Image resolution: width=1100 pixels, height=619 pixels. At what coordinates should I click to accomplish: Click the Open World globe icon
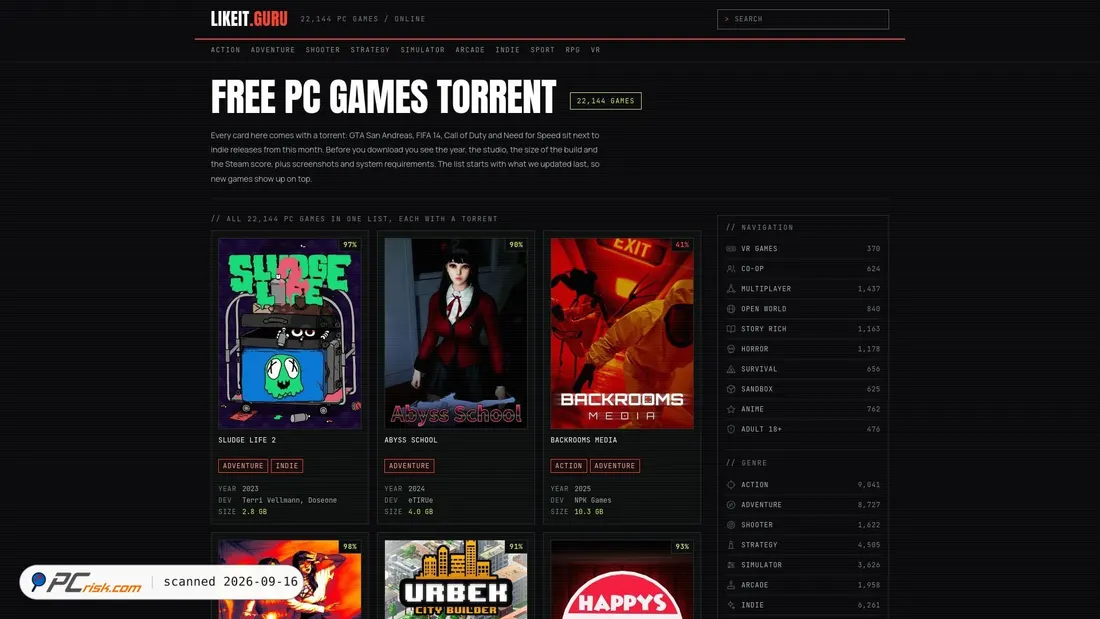click(x=731, y=309)
